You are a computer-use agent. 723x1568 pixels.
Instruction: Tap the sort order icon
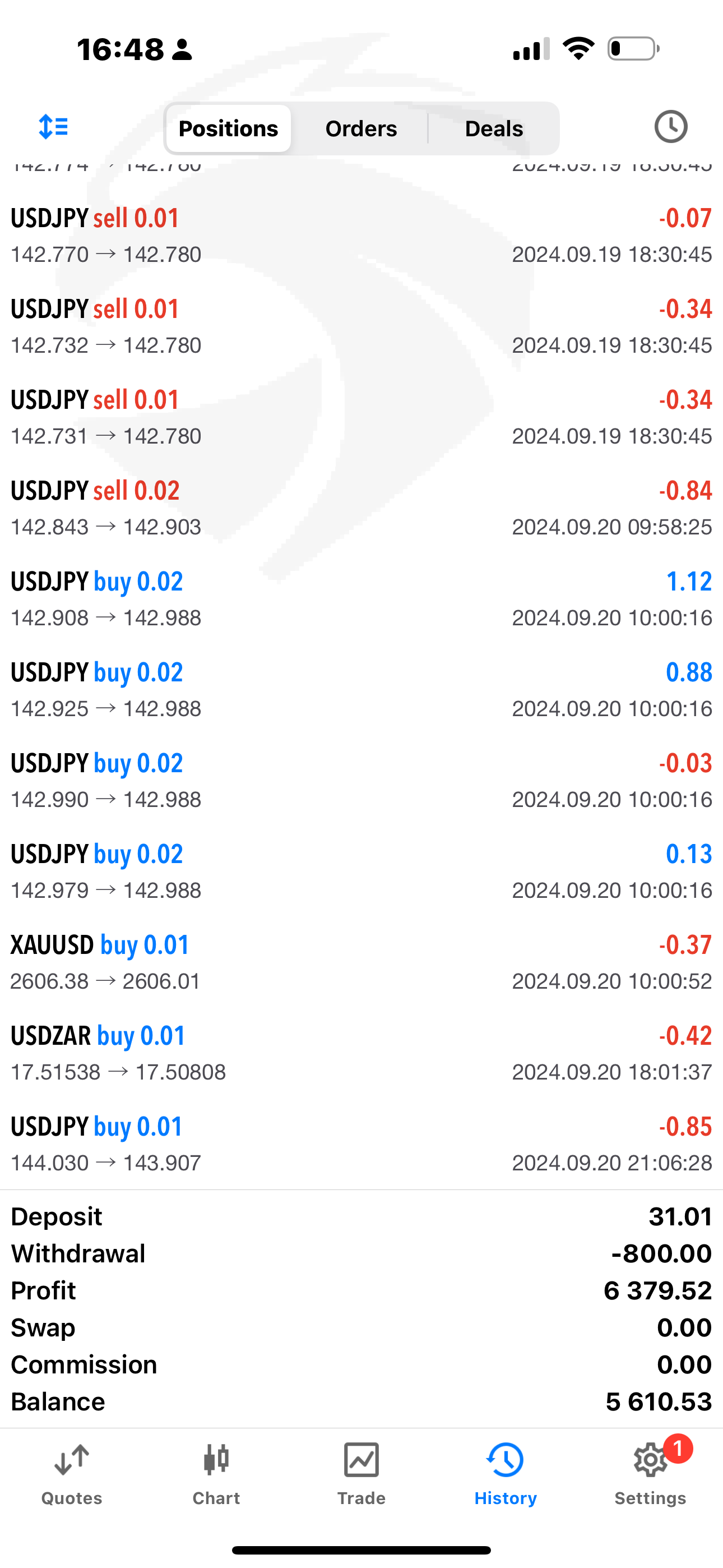click(x=54, y=127)
